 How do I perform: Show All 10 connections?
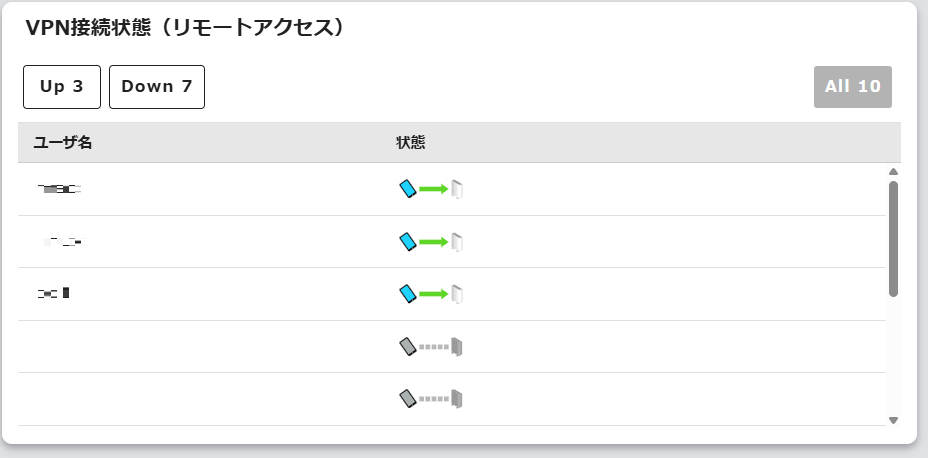click(x=853, y=87)
